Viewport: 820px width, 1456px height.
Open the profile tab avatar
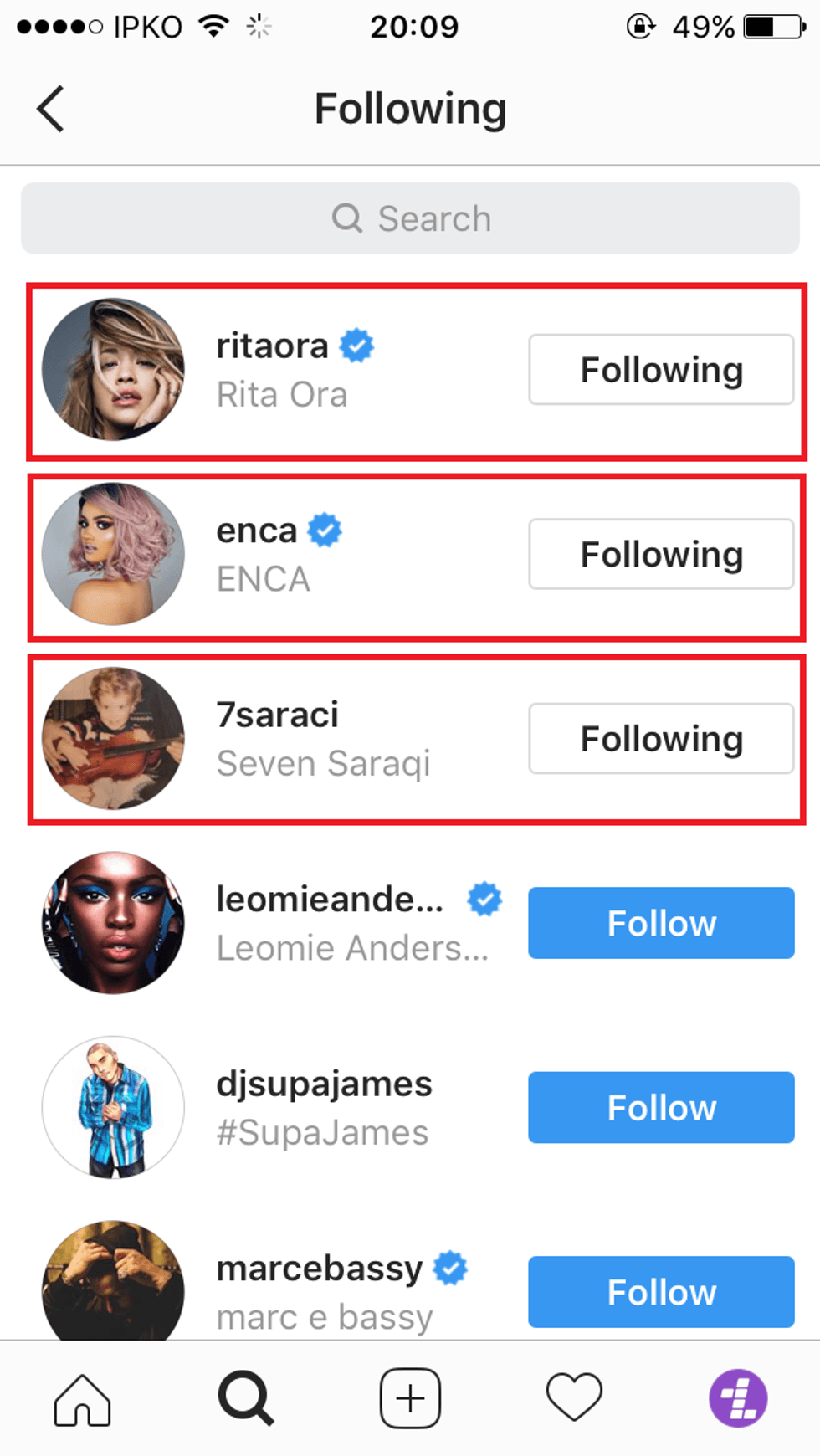(738, 1397)
